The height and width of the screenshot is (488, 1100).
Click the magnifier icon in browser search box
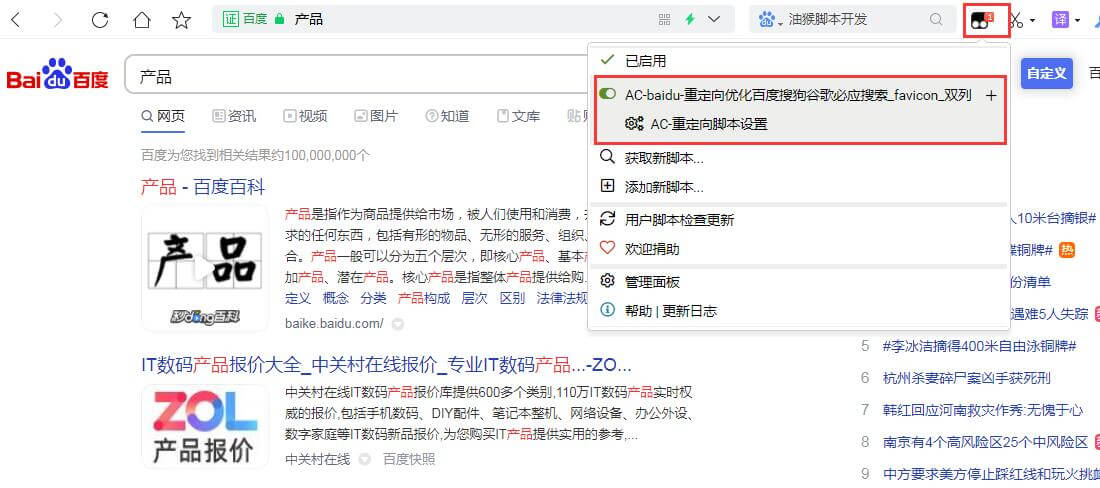[x=936, y=20]
